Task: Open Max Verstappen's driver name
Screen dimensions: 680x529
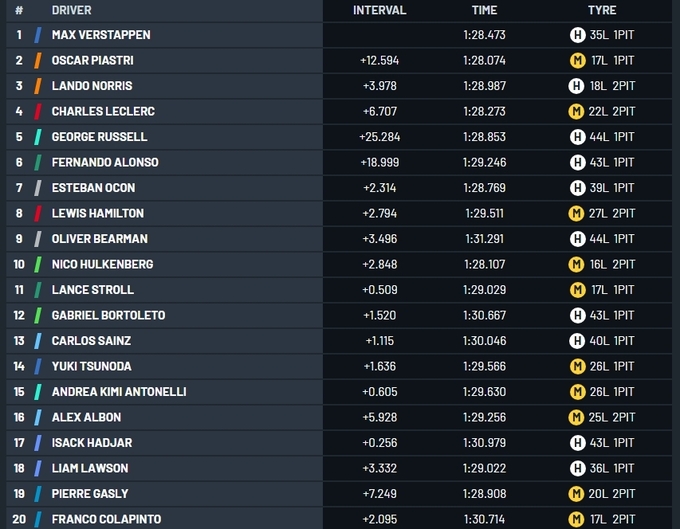Action: click(101, 35)
